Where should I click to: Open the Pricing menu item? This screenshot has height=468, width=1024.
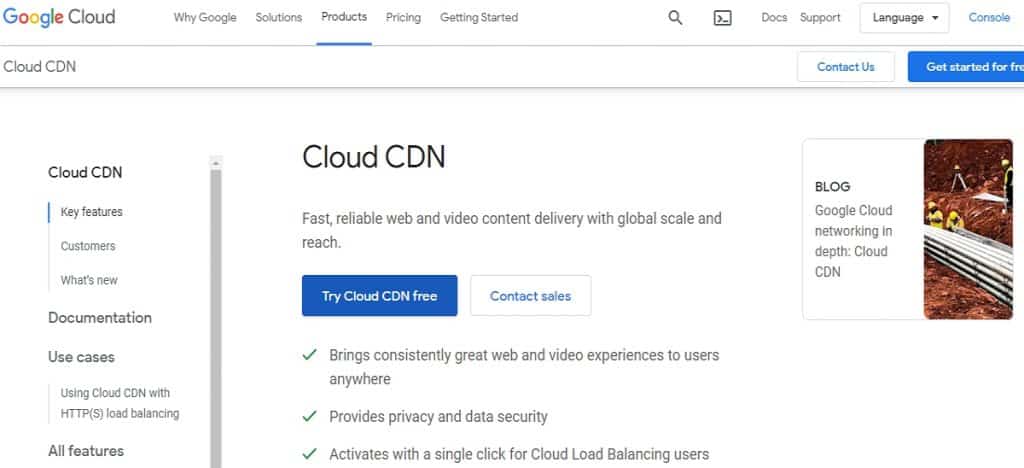pos(403,18)
